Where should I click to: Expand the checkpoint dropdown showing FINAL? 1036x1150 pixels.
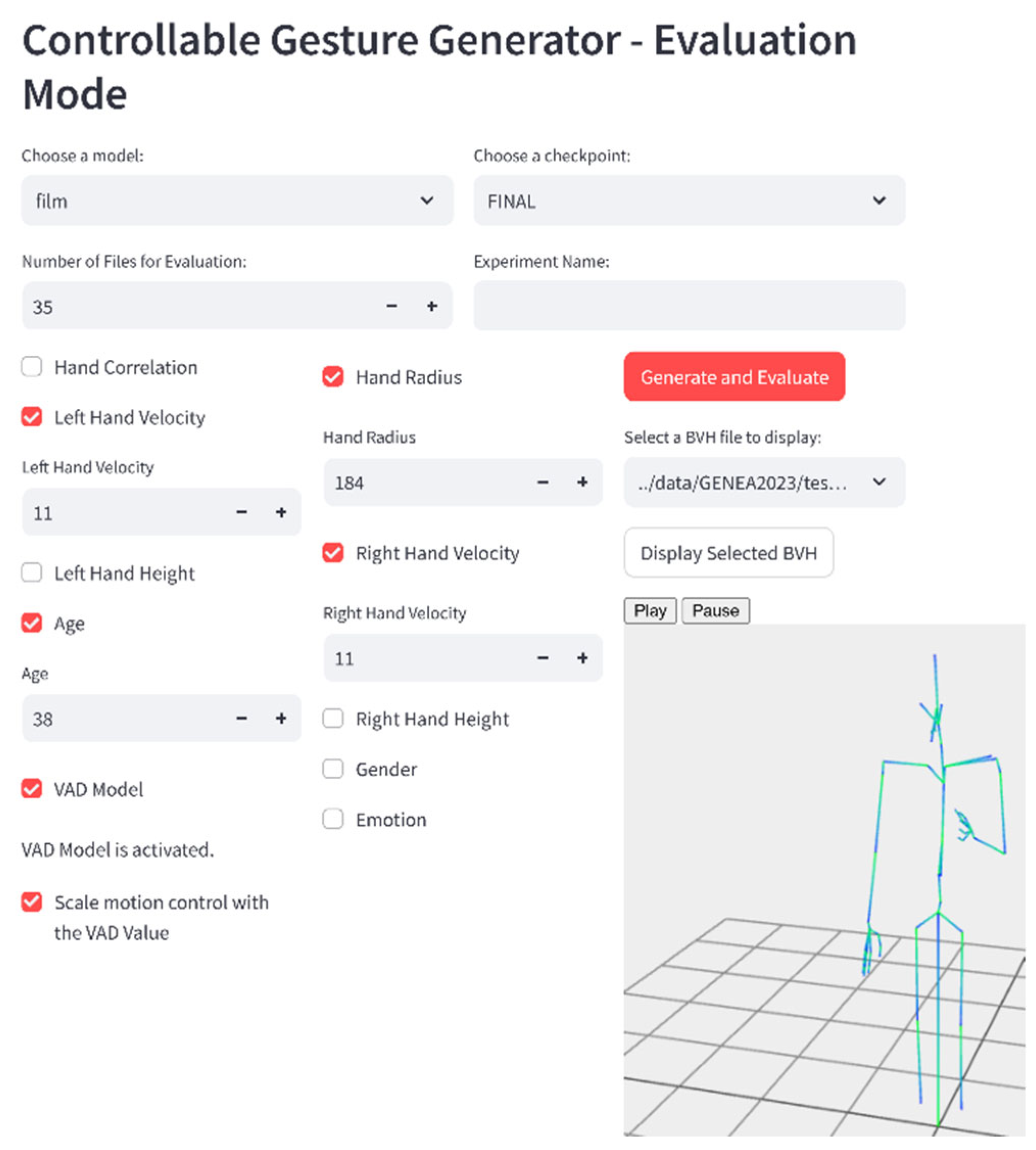click(x=689, y=201)
